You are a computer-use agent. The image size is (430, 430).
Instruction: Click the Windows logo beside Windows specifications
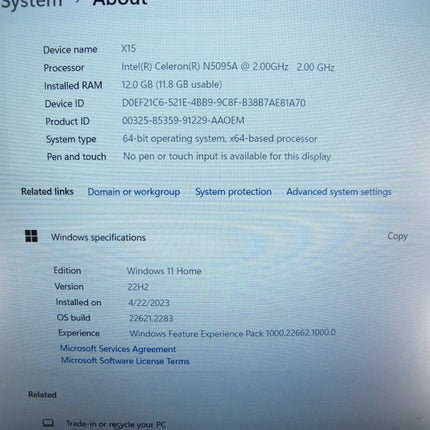(31, 236)
